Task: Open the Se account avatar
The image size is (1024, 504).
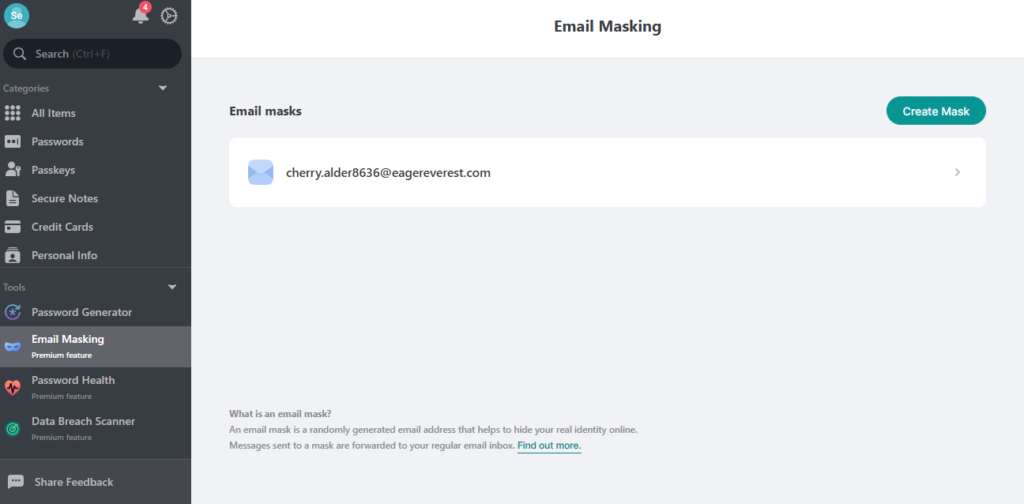Action: pos(16,16)
